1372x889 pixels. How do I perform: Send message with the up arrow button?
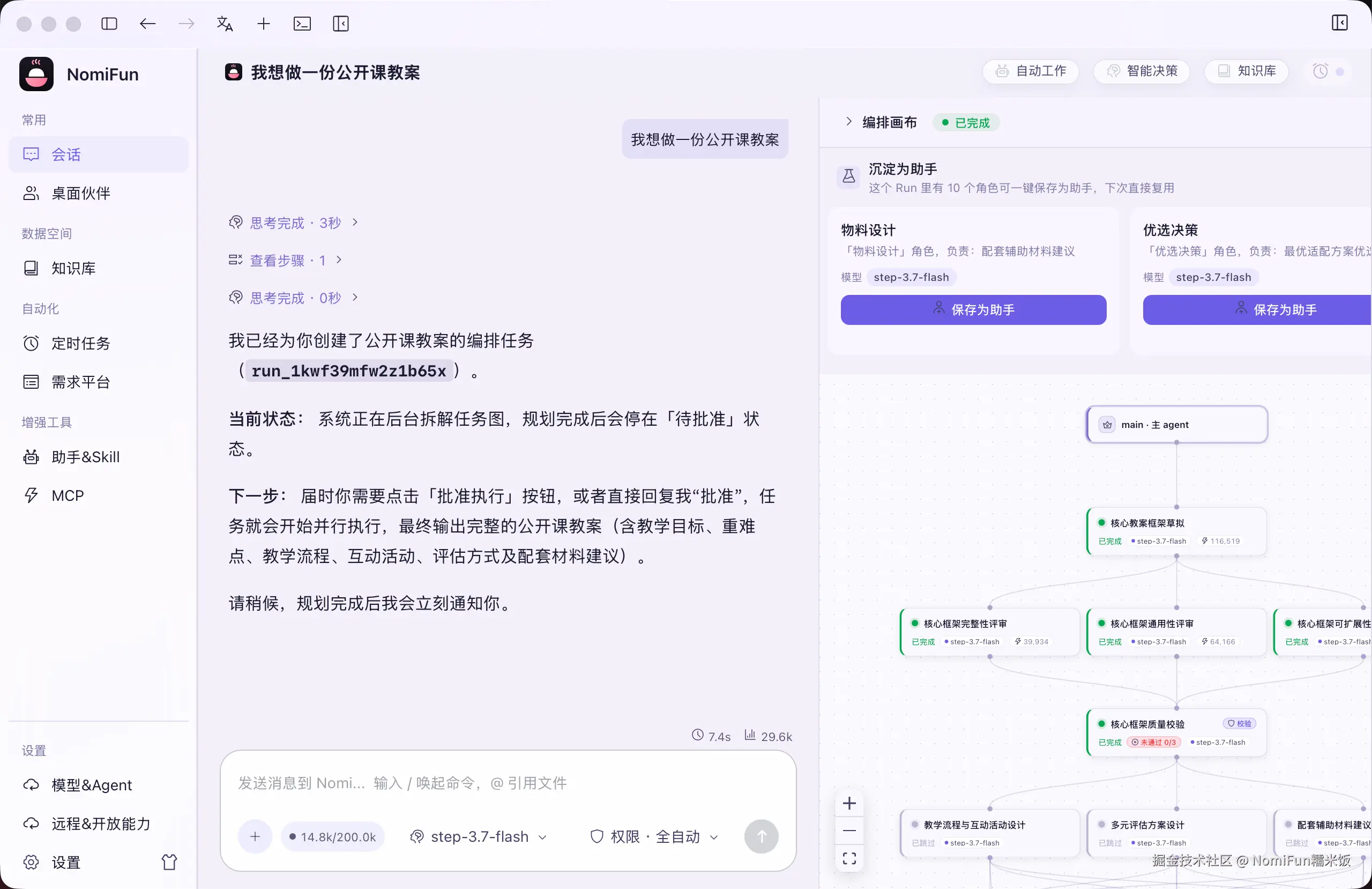pos(761,836)
